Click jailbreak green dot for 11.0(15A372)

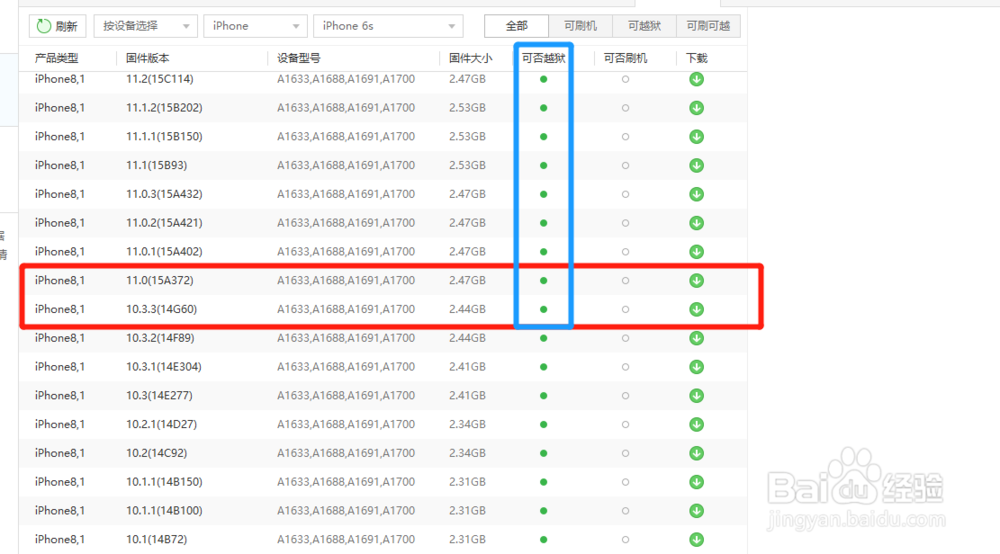pyautogui.click(x=543, y=281)
